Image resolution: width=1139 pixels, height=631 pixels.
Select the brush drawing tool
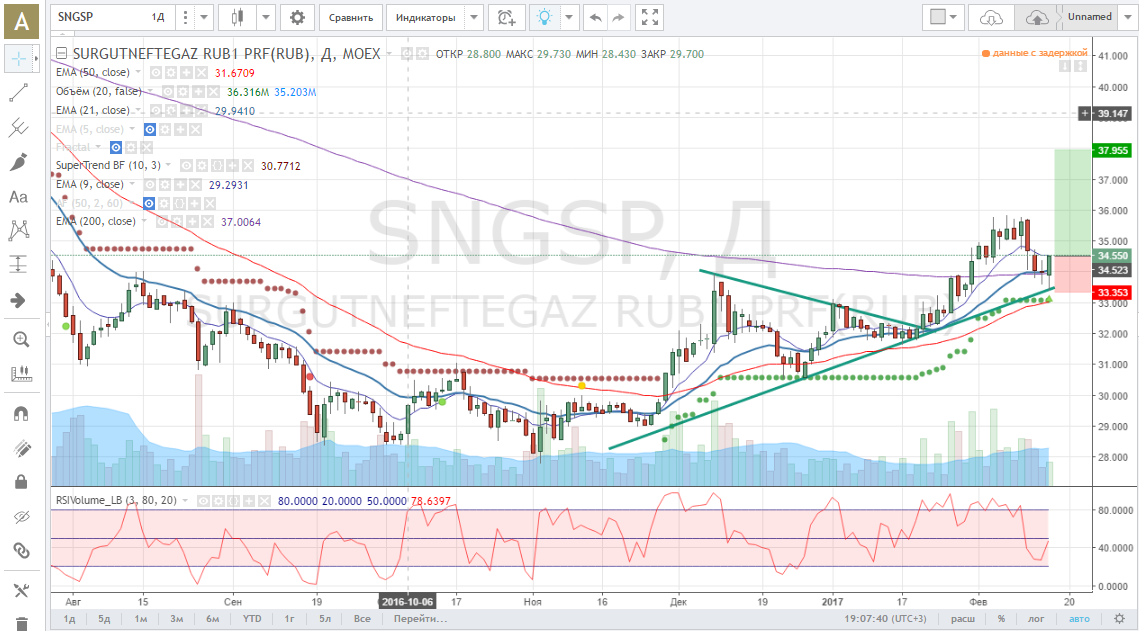pos(18,163)
